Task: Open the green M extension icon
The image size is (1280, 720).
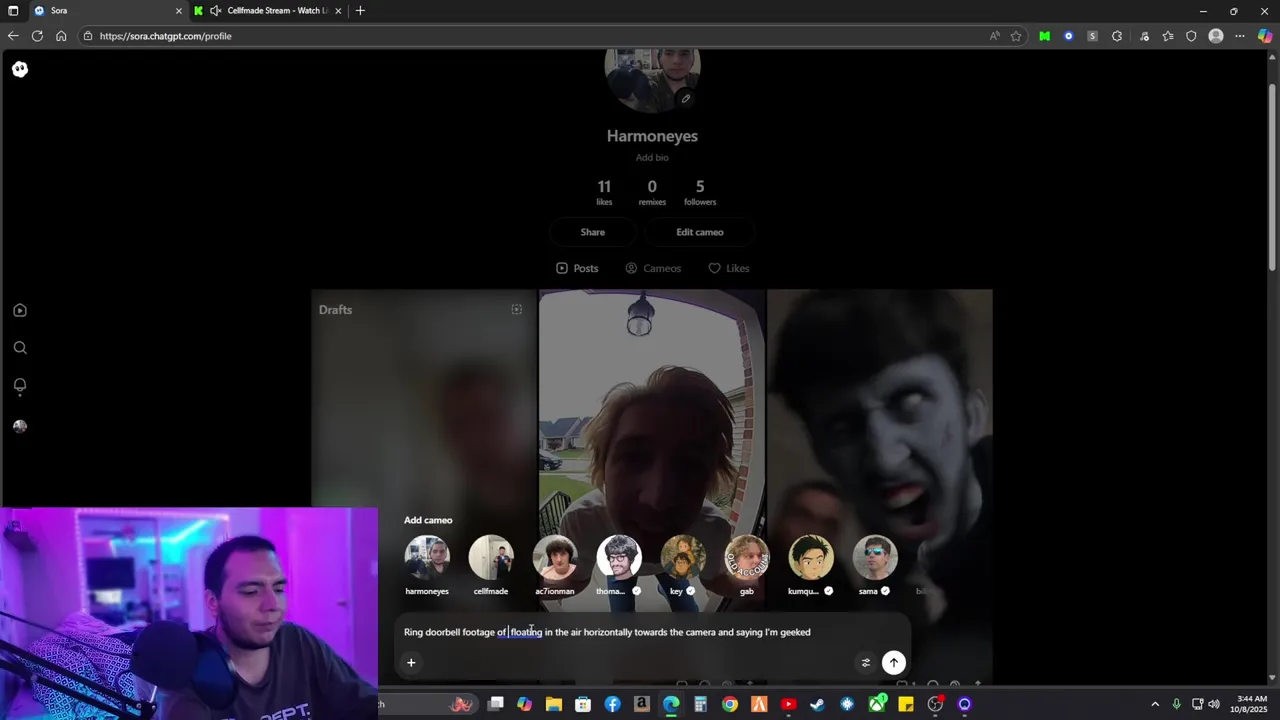Action: [1045, 36]
